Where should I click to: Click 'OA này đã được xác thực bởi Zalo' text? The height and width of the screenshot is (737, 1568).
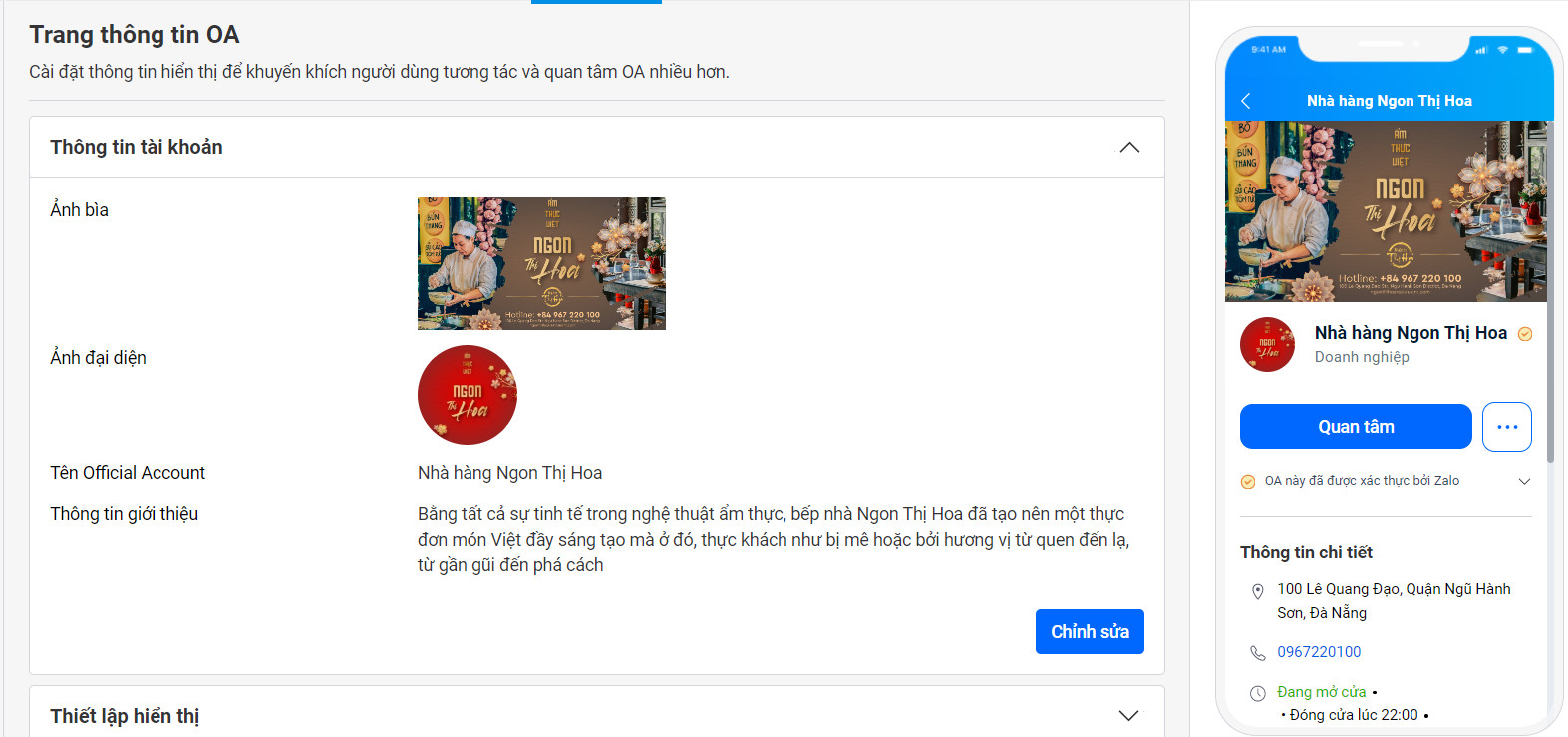(x=1362, y=481)
